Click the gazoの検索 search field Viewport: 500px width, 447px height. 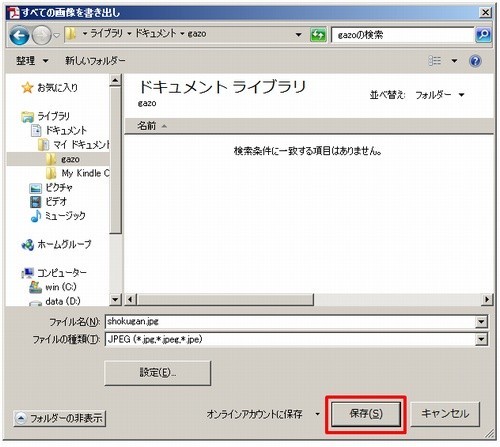(402, 35)
